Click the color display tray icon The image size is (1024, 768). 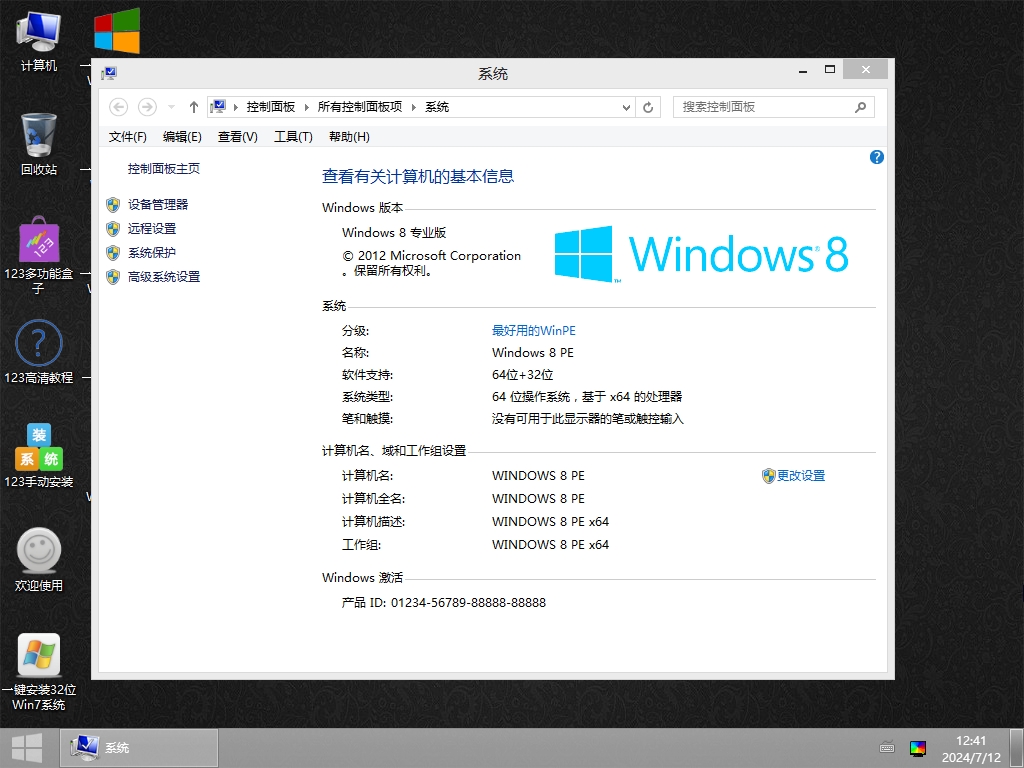[918, 748]
